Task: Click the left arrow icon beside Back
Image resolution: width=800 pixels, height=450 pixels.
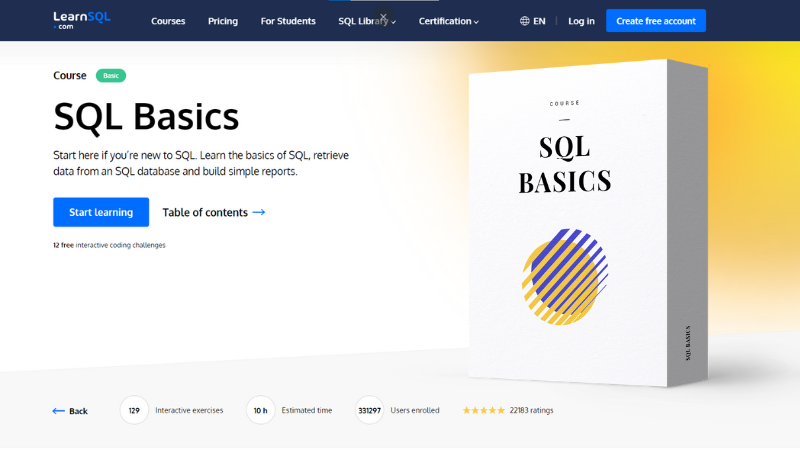Action: (x=58, y=411)
